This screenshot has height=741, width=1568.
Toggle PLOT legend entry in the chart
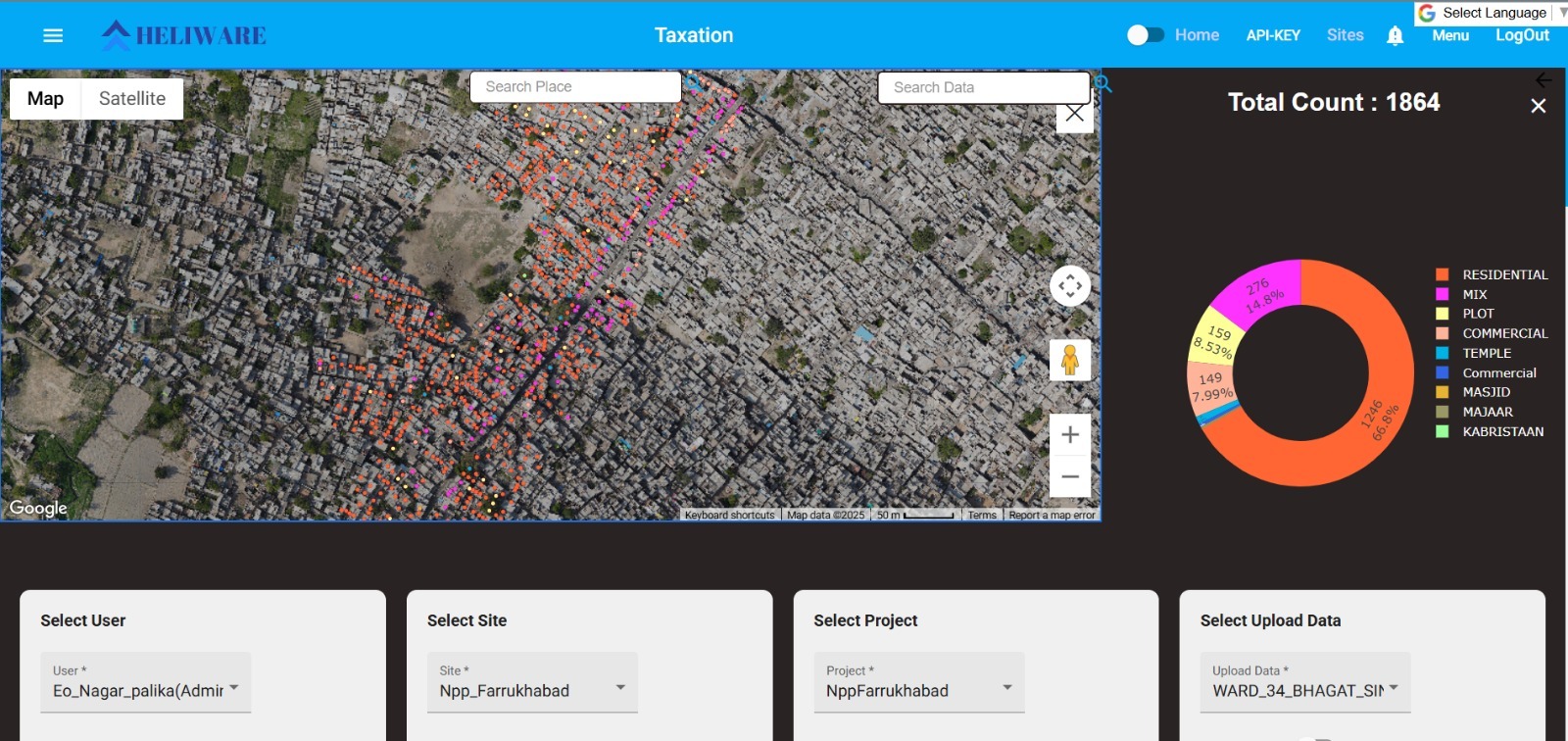(1465, 314)
